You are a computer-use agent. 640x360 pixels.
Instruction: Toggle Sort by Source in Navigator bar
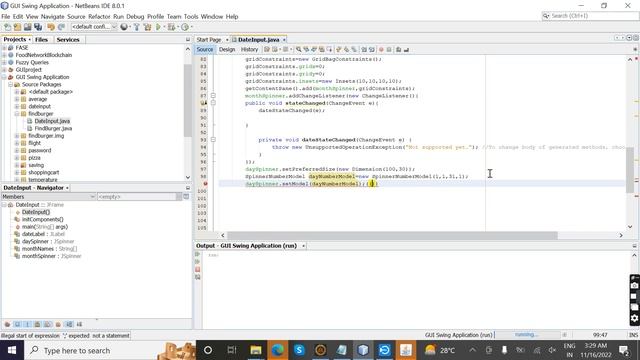pos(79,324)
